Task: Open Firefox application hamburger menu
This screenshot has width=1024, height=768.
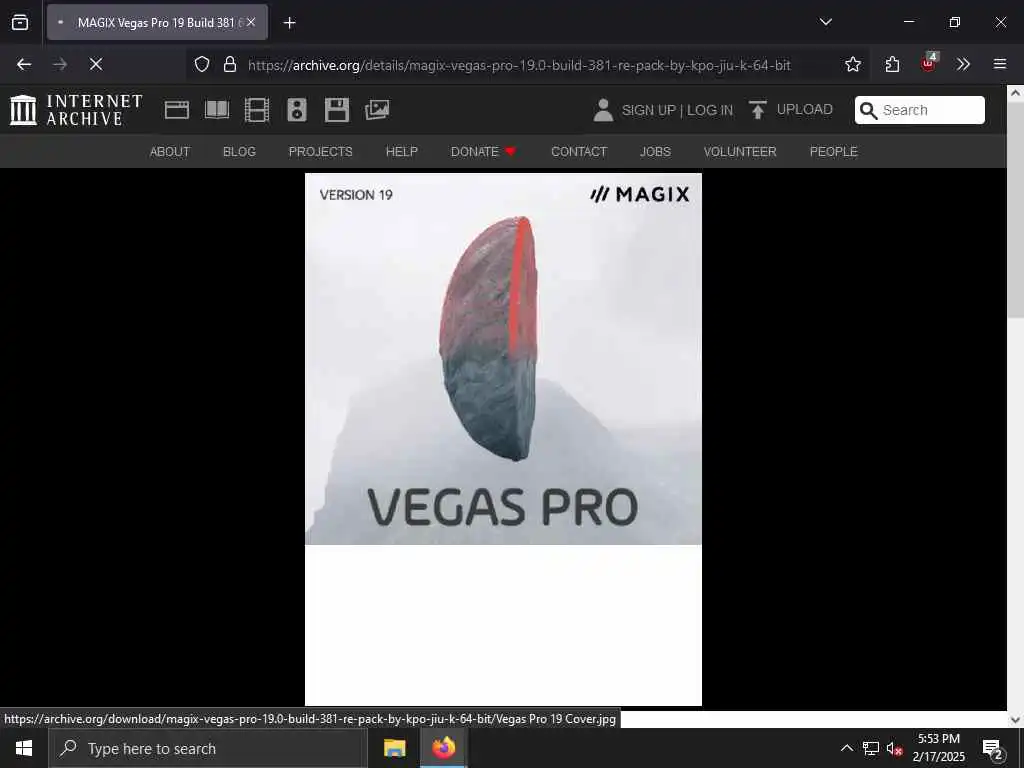Action: coord(999,64)
